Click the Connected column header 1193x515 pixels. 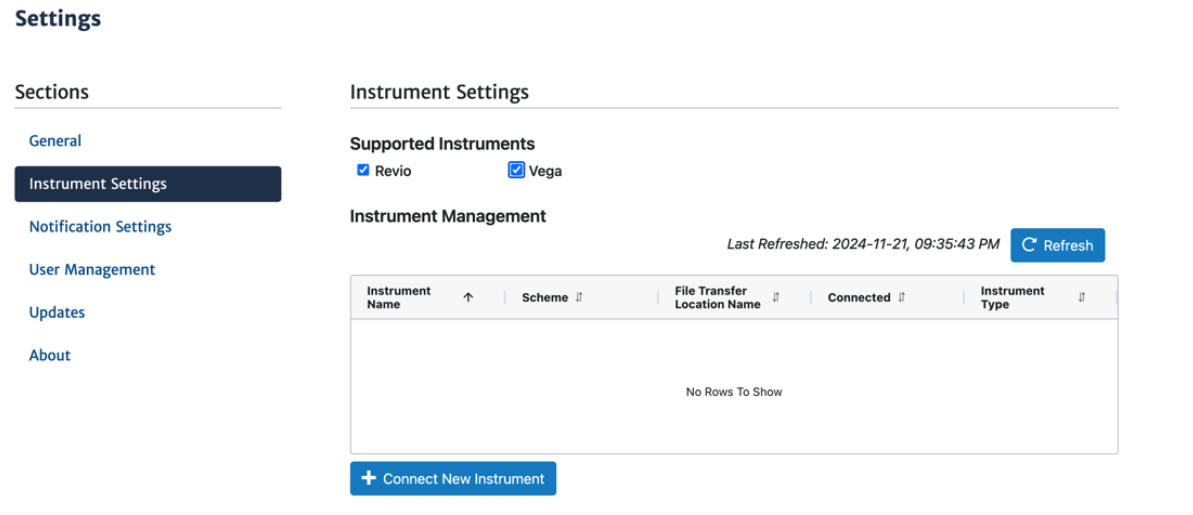click(858, 298)
